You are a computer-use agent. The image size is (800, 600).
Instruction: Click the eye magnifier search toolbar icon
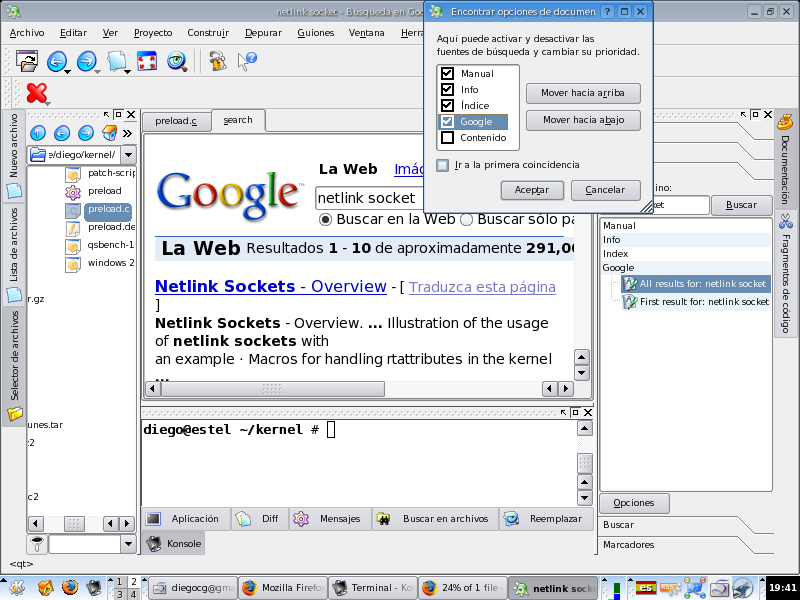click(x=177, y=62)
